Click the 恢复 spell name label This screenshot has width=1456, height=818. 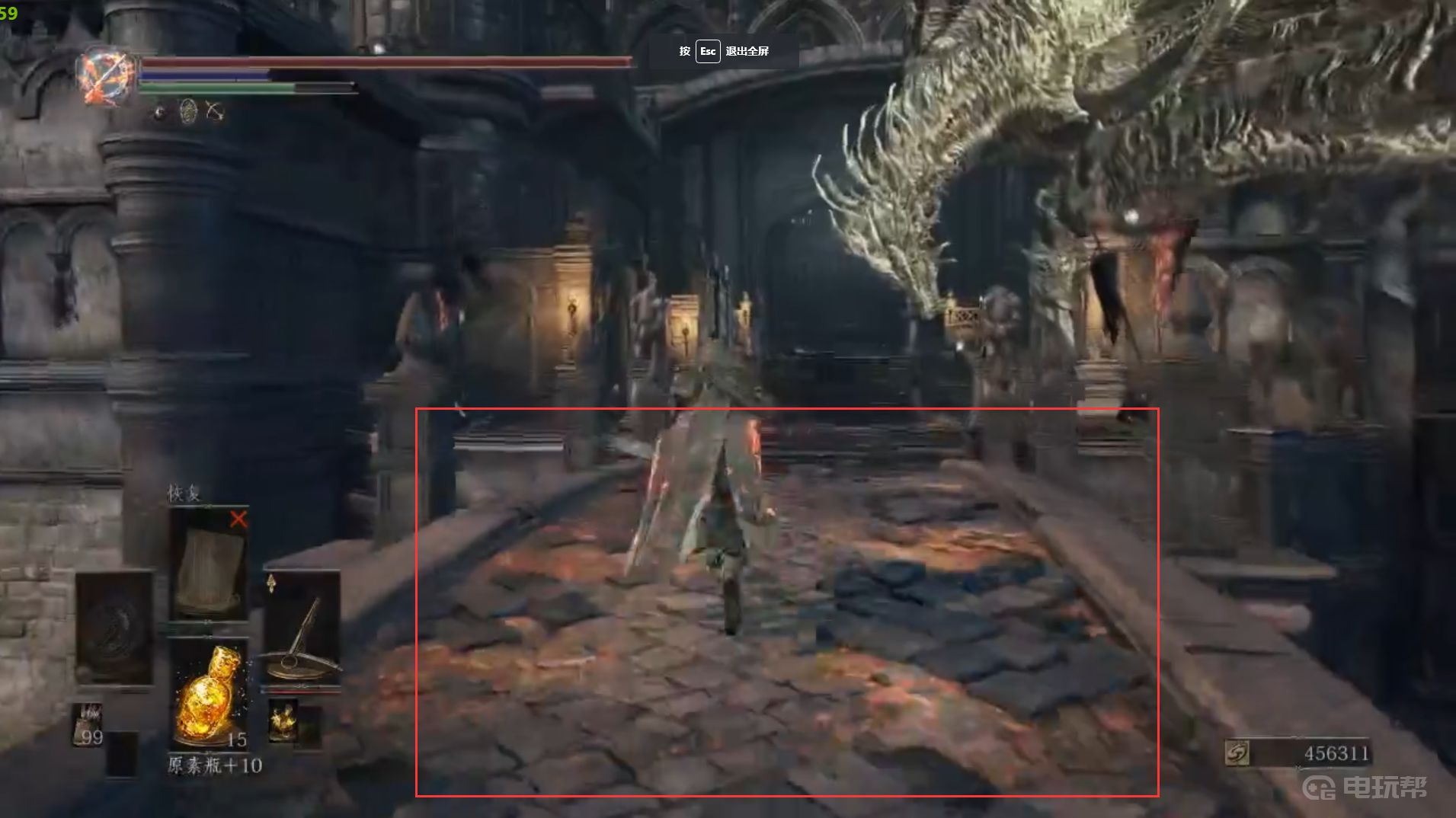[184, 494]
